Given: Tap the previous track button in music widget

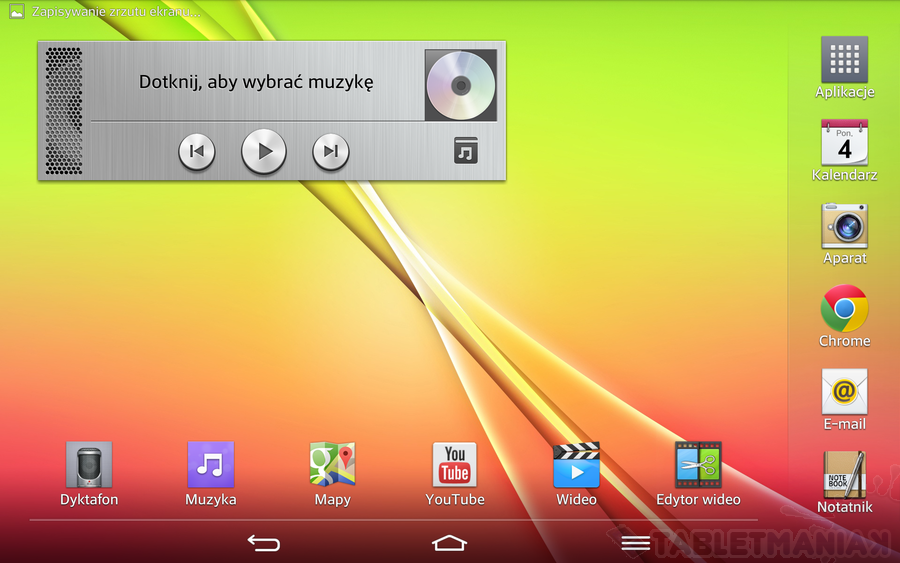Looking at the screenshot, I should pyautogui.click(x=197, y=152).
